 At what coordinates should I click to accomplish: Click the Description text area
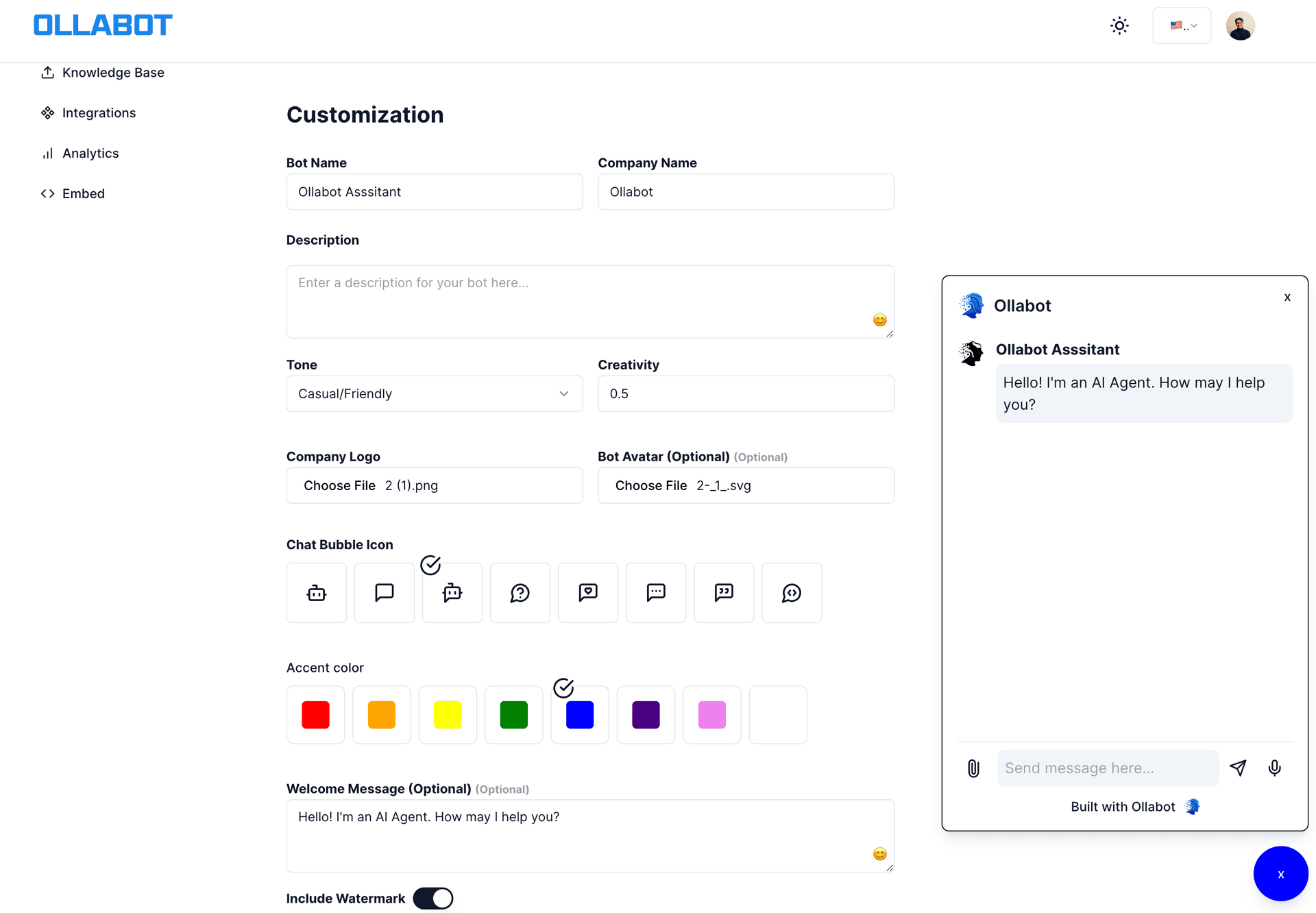click(x=590, y=302)
